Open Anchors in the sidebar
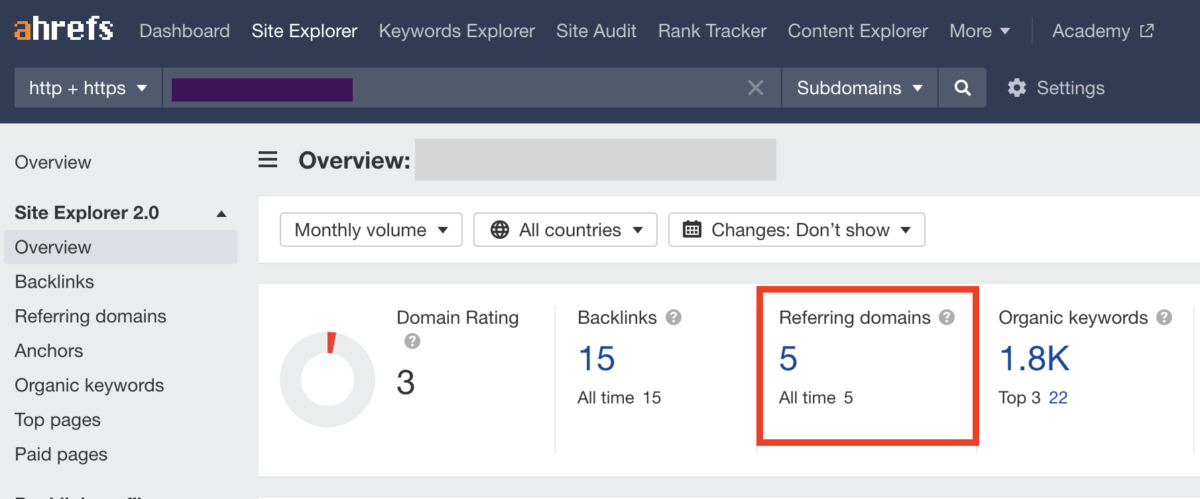Screen dimensions: 1200x499 pyautogui.click(x=49, y=351)
